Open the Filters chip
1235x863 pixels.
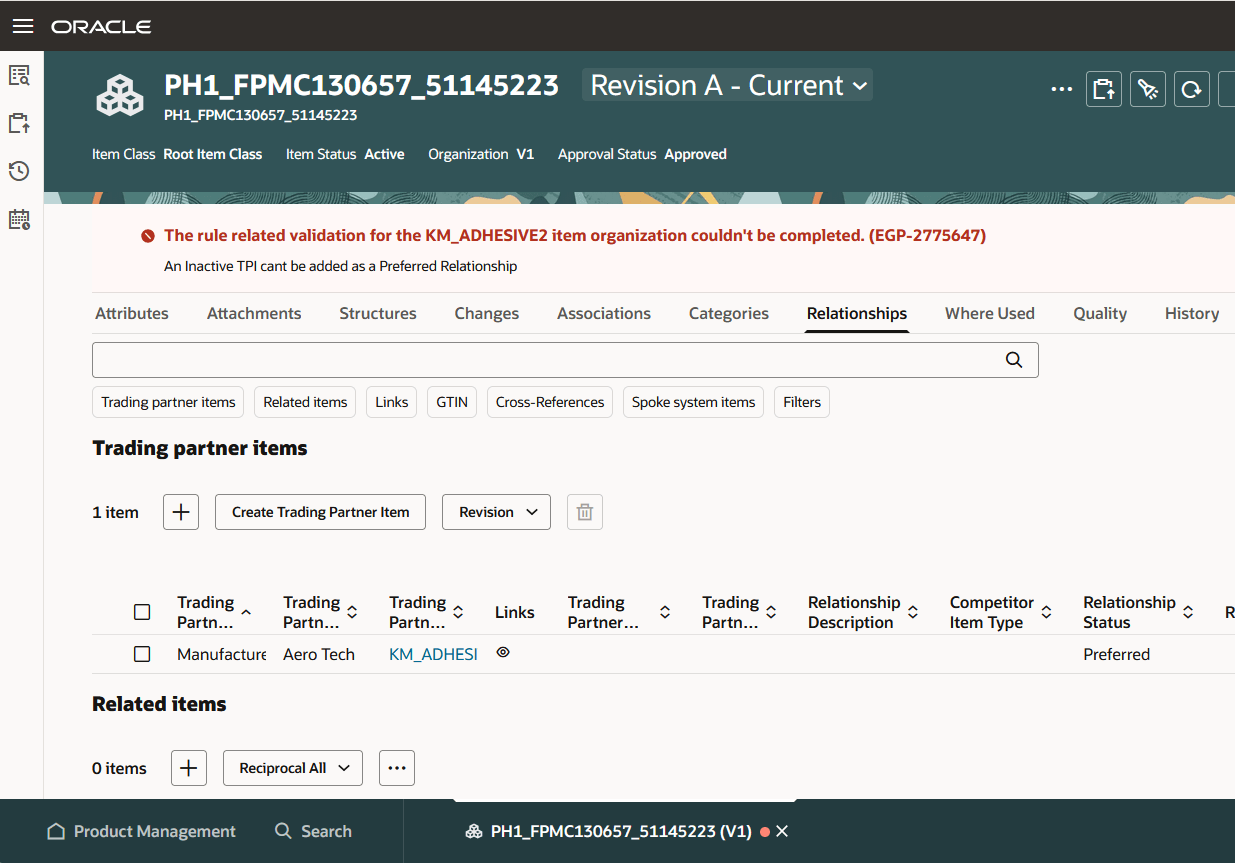pos(802,402)
